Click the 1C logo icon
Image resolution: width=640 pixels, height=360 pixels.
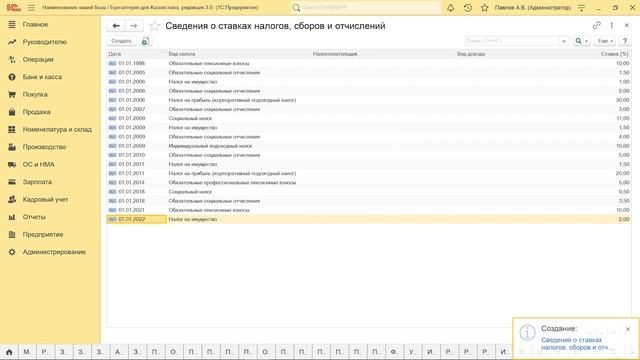[x=13, y=7]
